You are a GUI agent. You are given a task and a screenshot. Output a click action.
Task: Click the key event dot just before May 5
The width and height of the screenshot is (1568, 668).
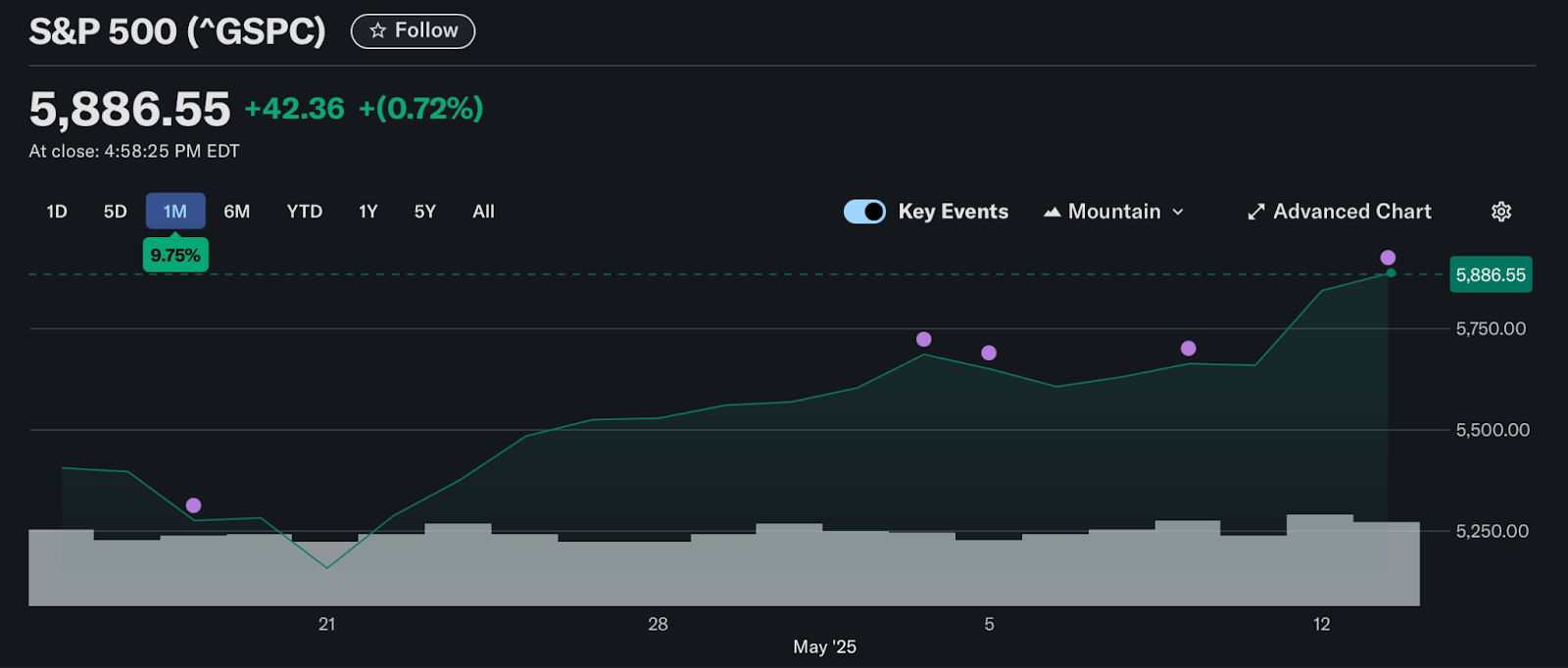pyautogui.click(x=923, y=339)
